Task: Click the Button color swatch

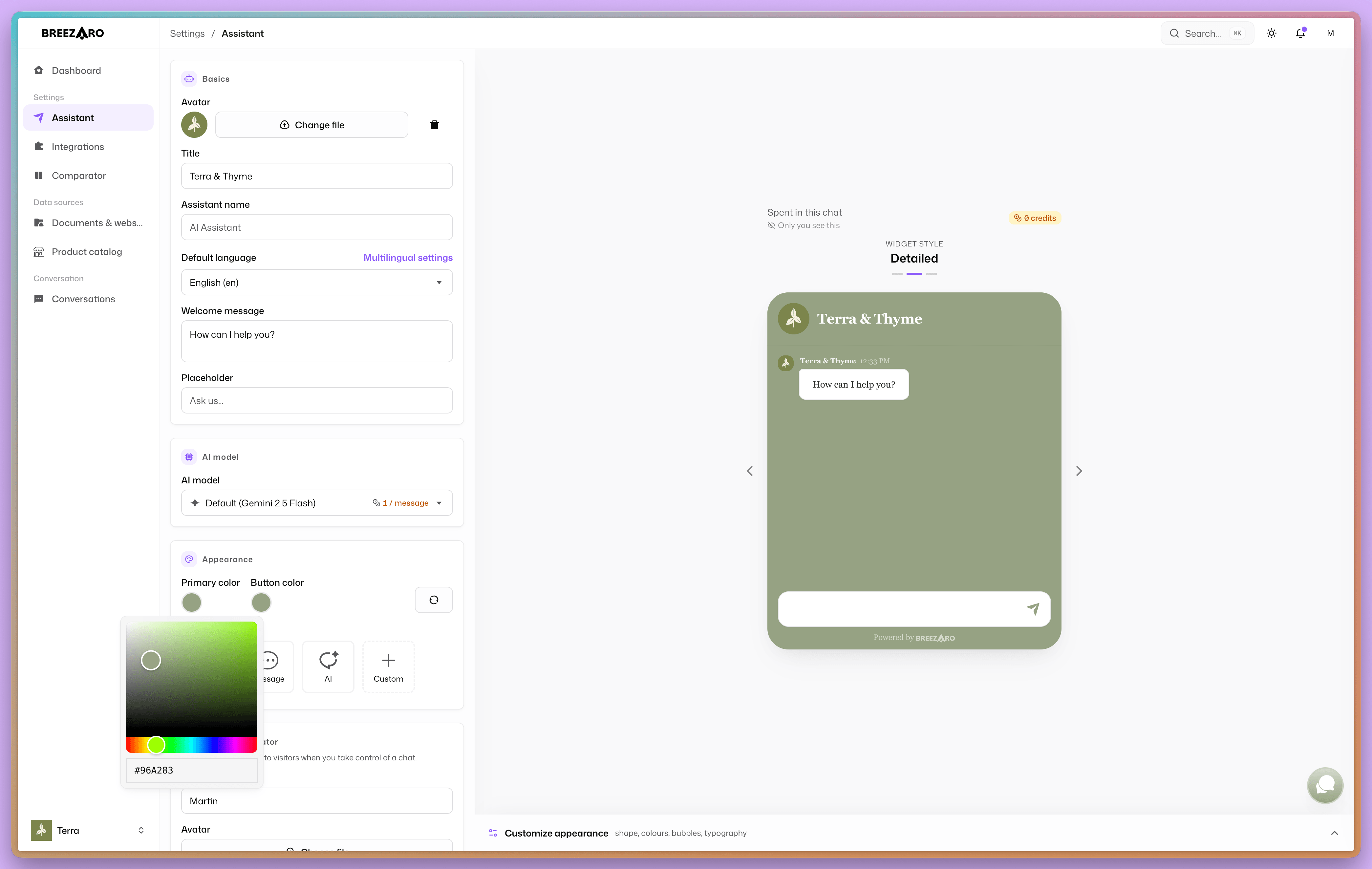Action: (261, 602)
